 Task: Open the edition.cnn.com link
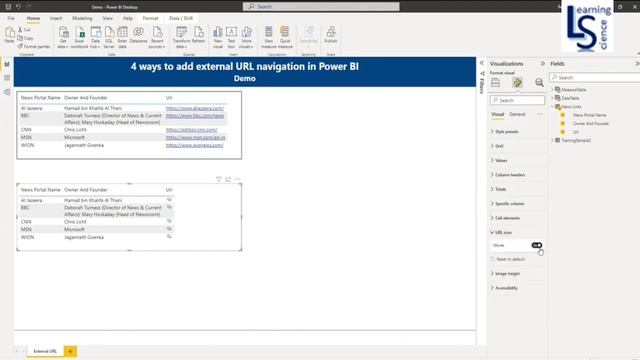click(191, 130)
